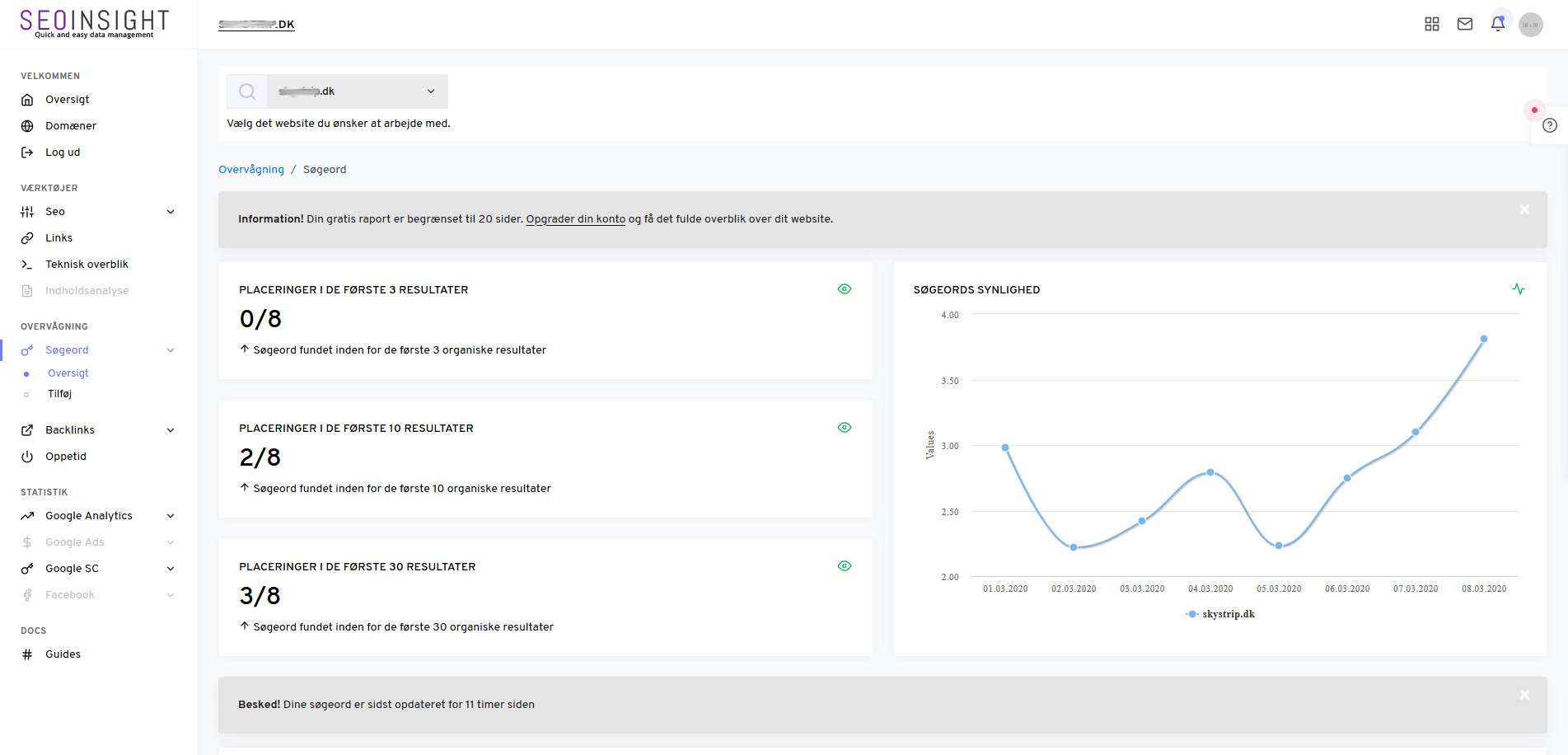Toggle visibility of first 3 results card

[844, 288]
